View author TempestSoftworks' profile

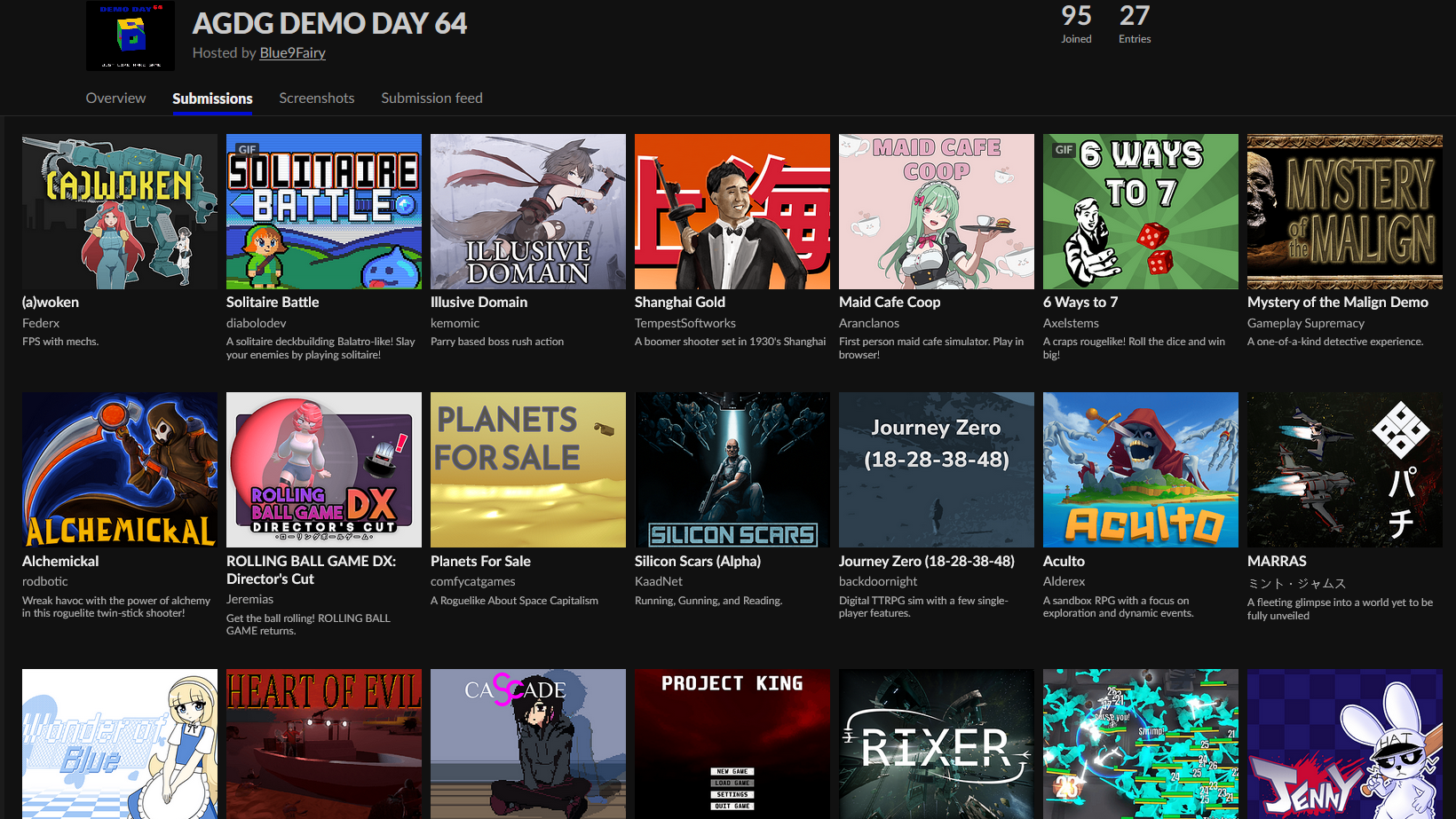click(685, 324)
